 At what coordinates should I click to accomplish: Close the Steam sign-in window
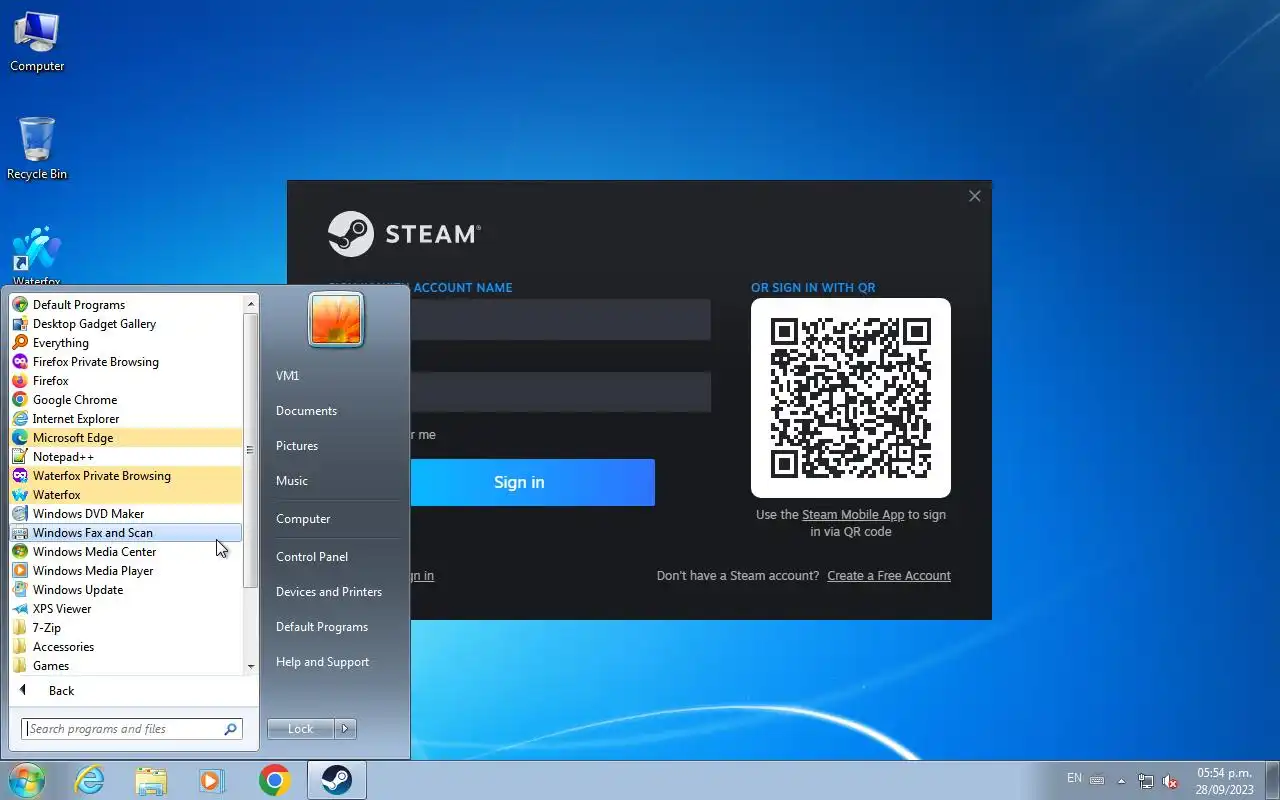(x=975, y=196)
